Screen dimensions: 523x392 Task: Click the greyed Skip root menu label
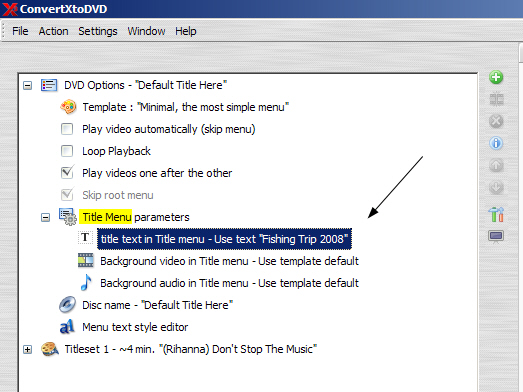118,195
